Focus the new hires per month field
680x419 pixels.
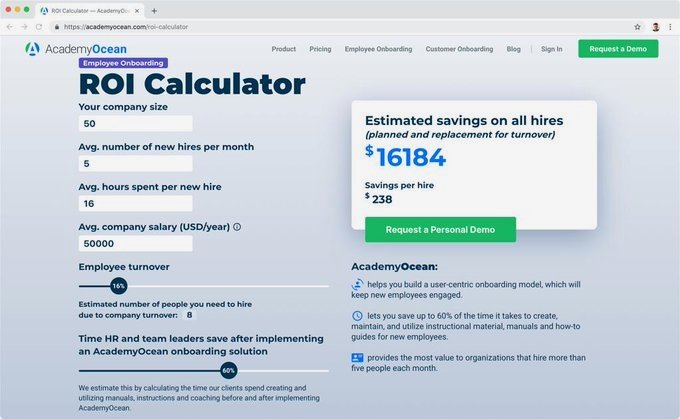135,164
